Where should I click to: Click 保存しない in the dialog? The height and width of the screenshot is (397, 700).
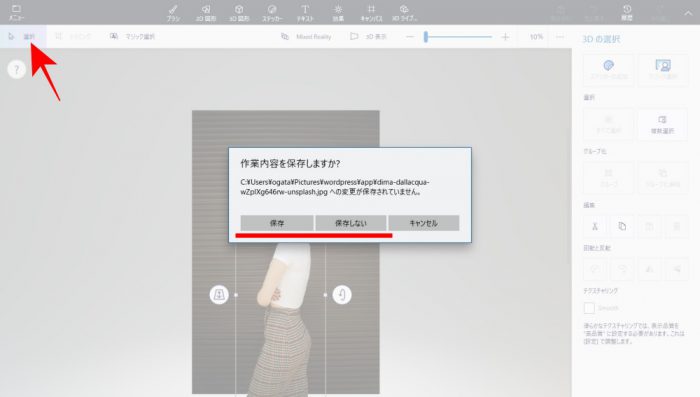tap(350, 223)
